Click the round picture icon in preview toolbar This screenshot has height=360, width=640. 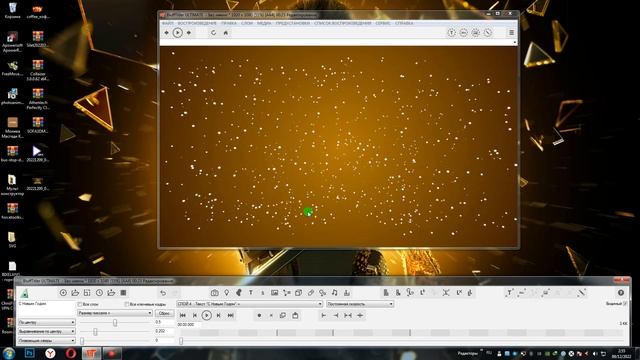476,33
